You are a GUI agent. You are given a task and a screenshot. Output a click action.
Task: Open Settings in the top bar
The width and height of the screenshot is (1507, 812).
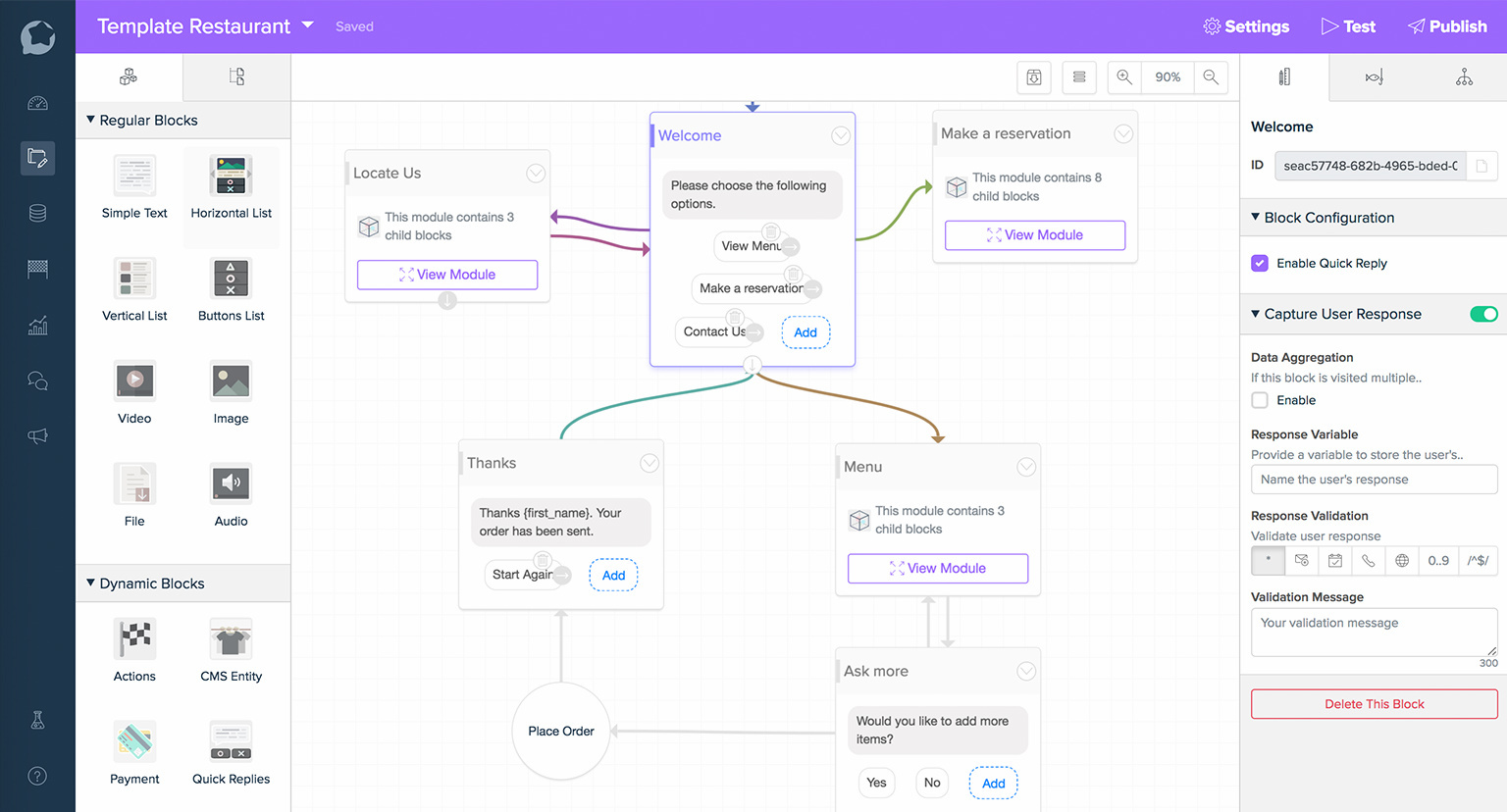click(1246, 26)
